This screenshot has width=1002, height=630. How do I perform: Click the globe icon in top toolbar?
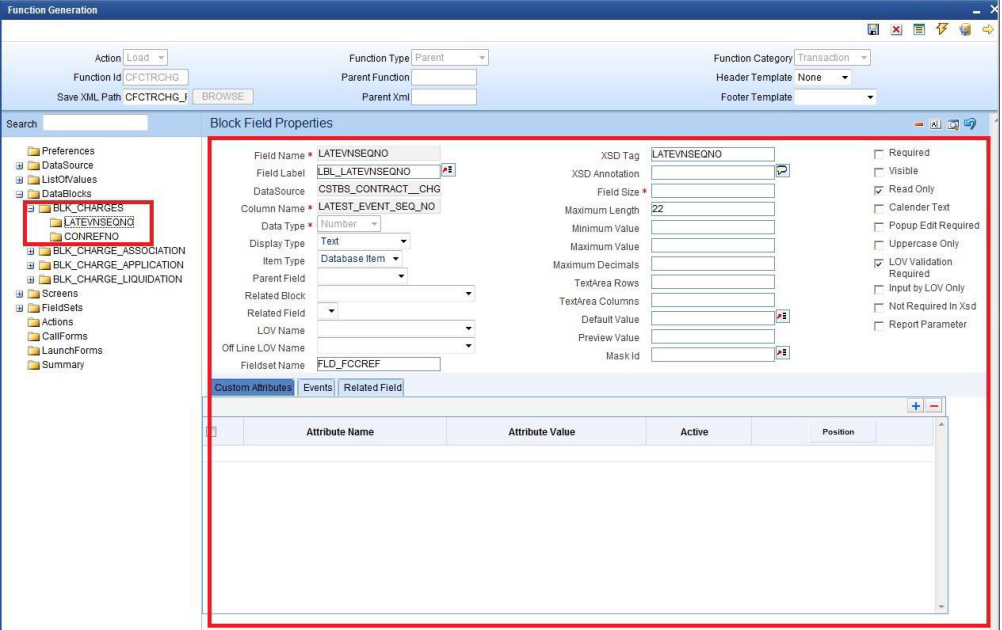[x=965, y=29]
